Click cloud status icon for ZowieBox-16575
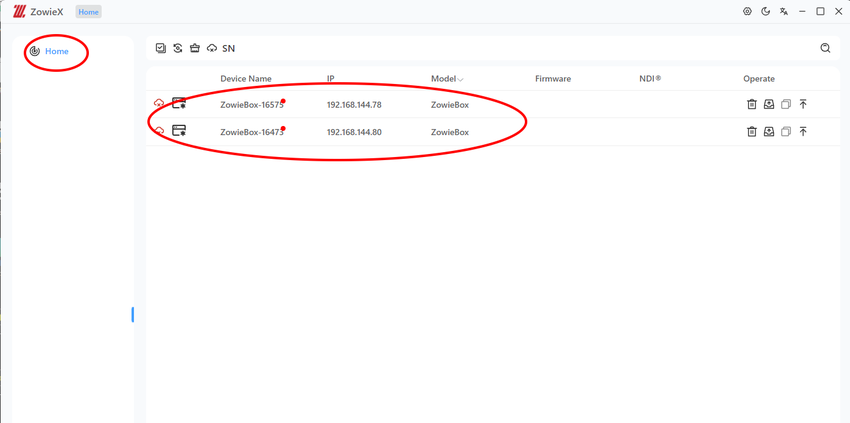 [x=159, y=102]
